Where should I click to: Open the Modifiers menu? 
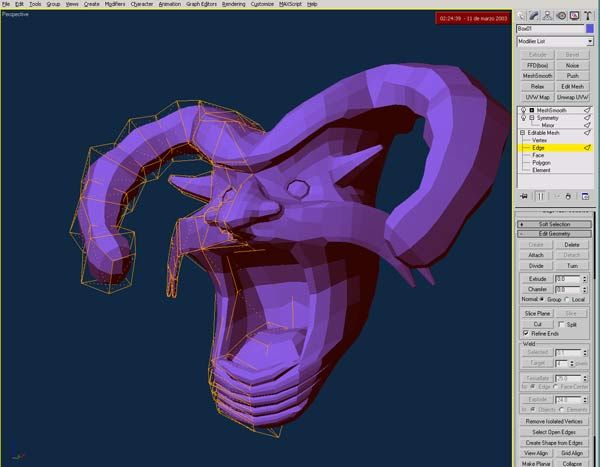pos(115,4)
